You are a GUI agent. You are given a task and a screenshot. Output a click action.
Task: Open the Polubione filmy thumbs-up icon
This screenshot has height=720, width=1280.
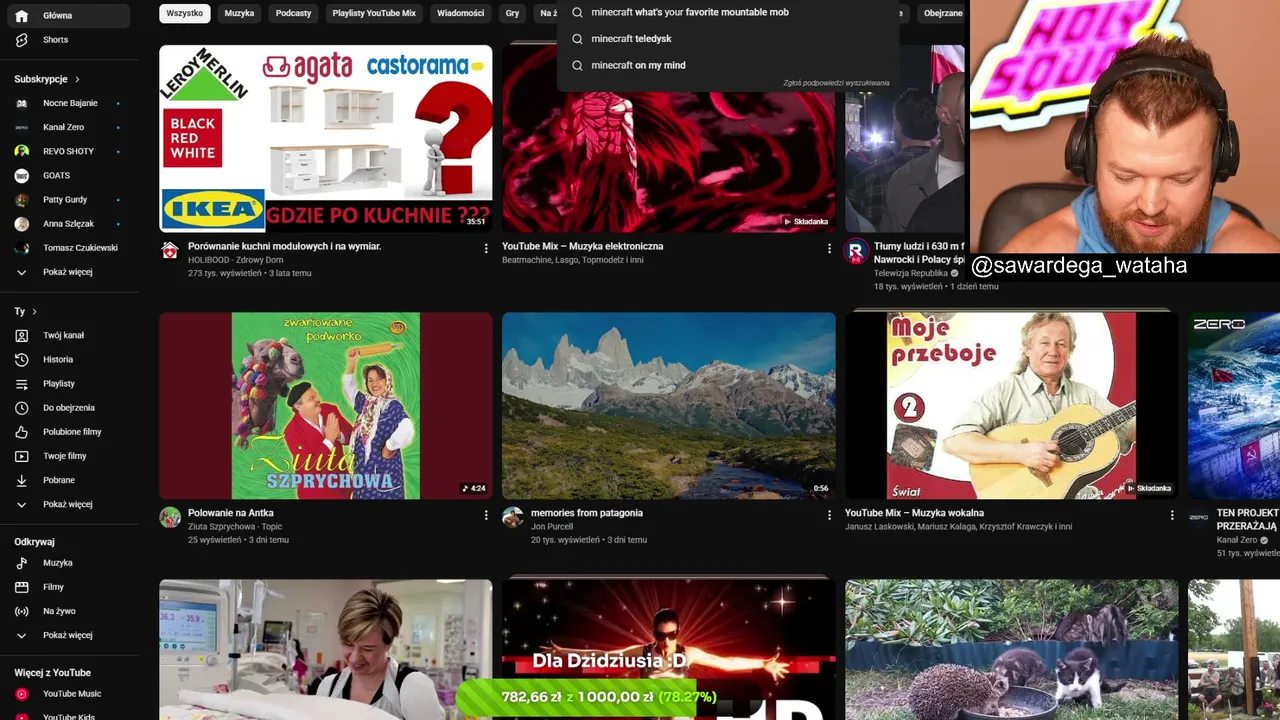pos(21,432)
